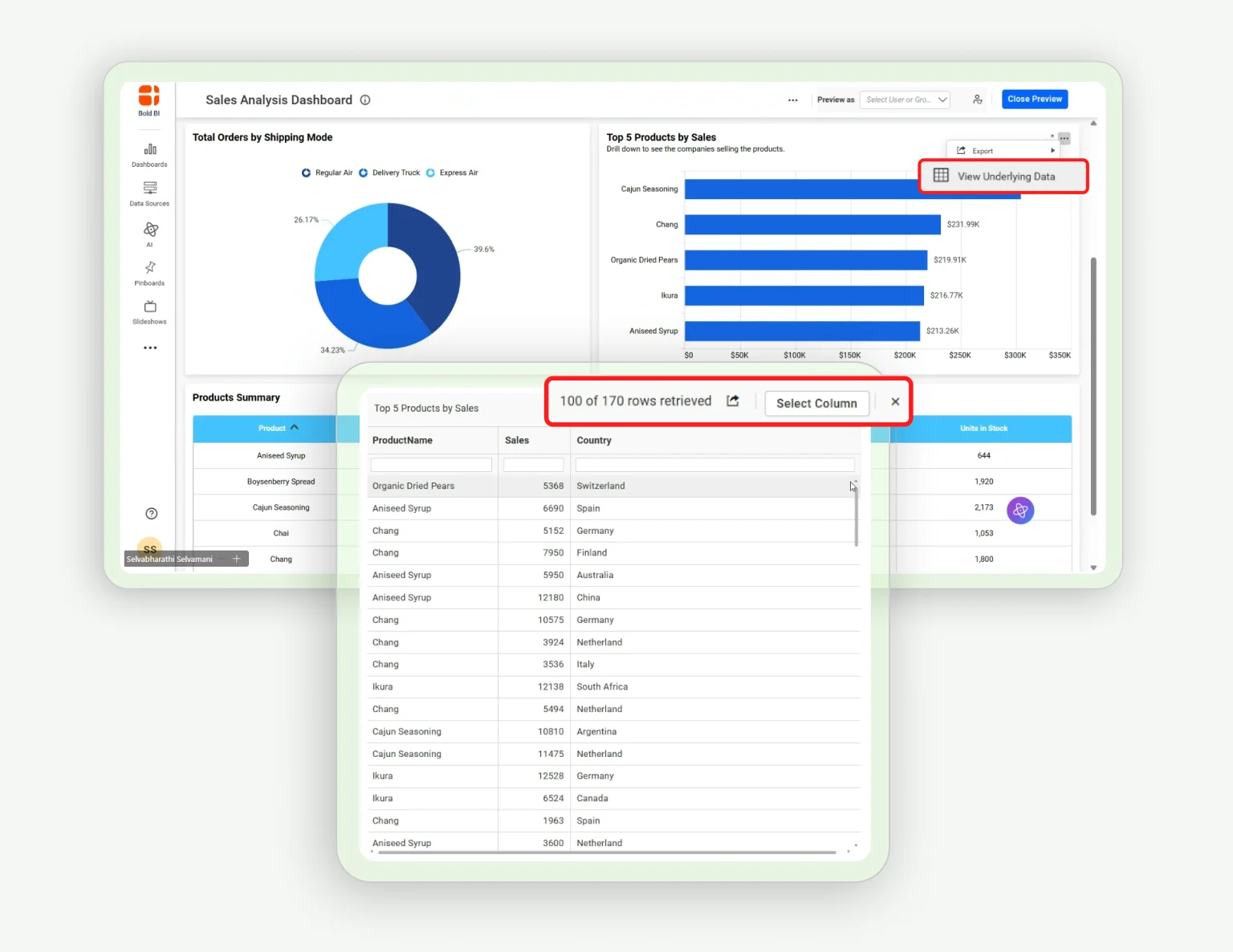The image size is (1233, 952).
Task: Select the Data Sources sidebar icon
Action: coord(149,191)
